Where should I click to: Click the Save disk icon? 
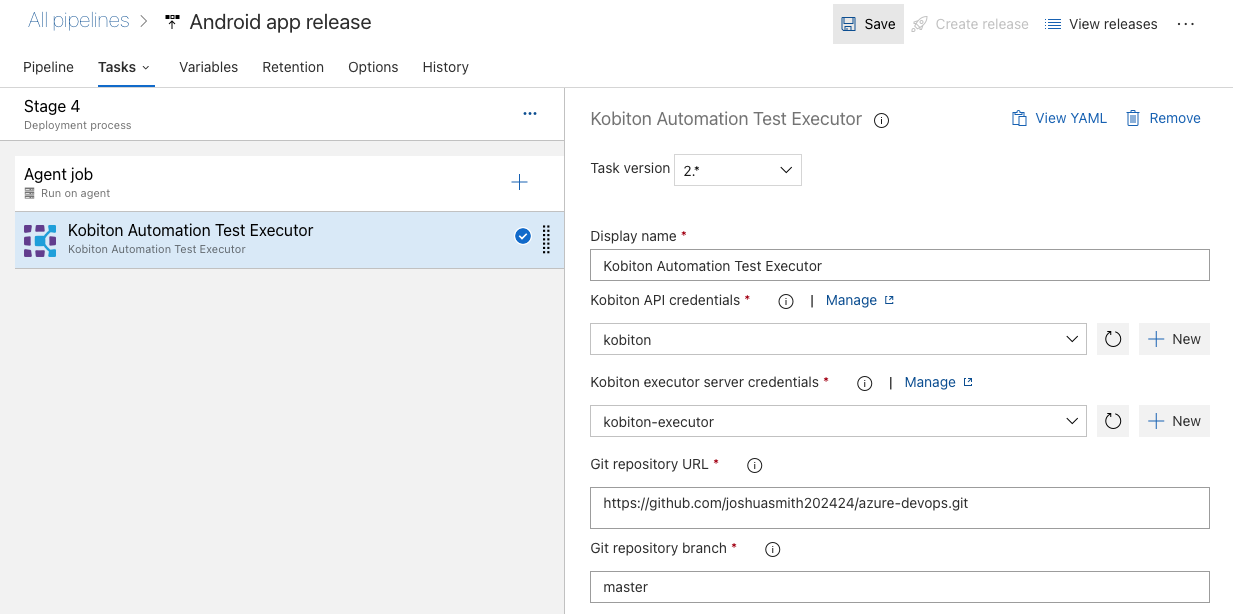click(x=848, y=24)
